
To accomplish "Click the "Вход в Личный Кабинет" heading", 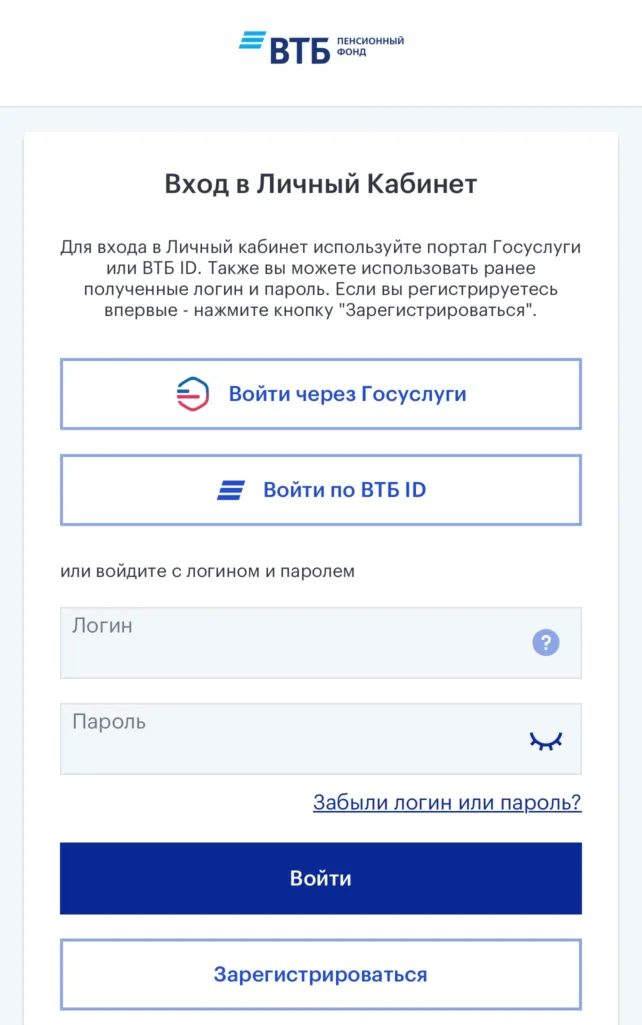I will (x=321, y=183).
